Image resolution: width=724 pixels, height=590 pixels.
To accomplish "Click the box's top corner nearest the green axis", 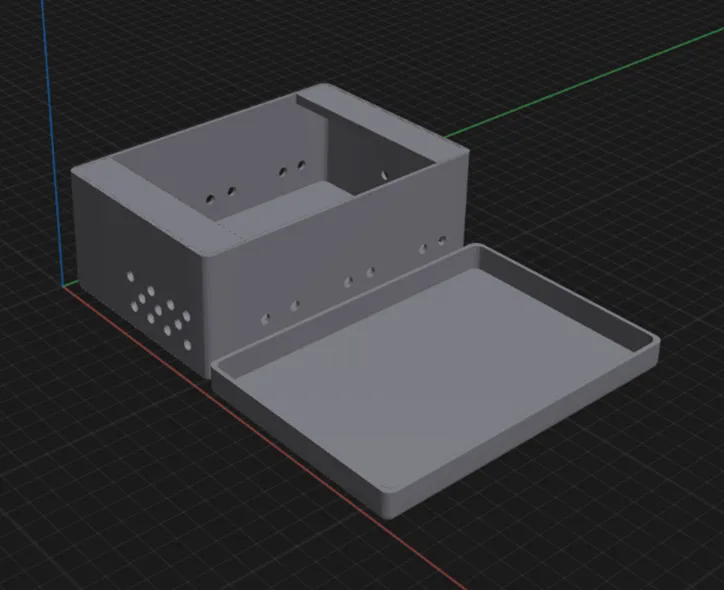I will [x=466, y=152].
